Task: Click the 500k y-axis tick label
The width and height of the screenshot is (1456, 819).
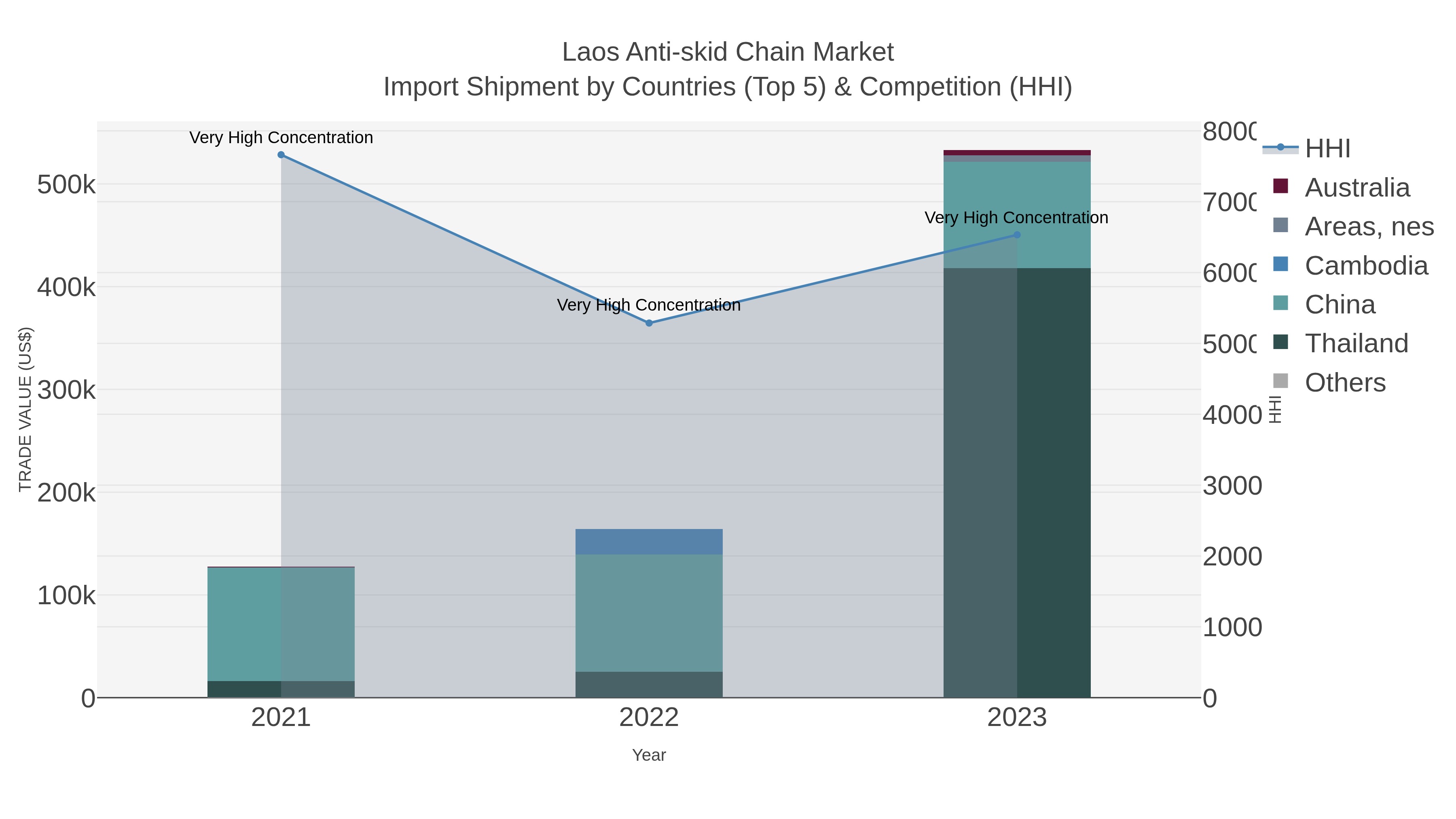Action: tap(66, 185)
